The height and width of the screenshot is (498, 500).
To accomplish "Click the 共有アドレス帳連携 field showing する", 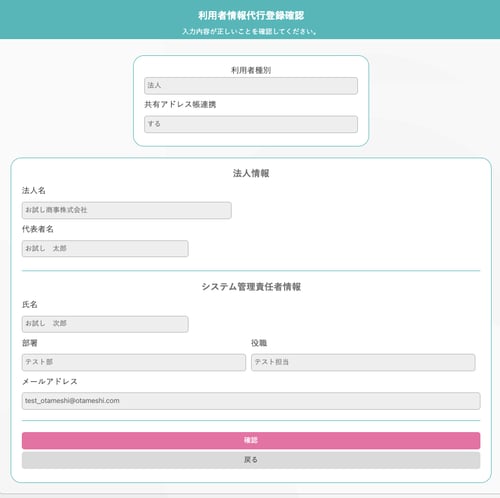I will coord(251,124).
